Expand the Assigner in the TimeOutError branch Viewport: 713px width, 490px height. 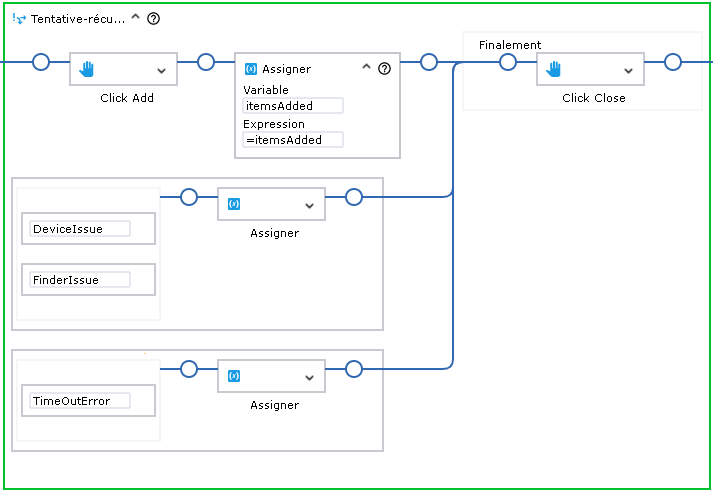click(x=309, y=377)
